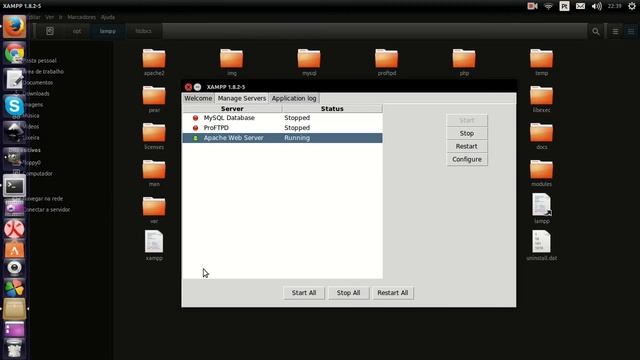Image resolution: width=640 pixels, height=360 pixels.
Task: Select the modules folder
Action: (x=542, y=173)
